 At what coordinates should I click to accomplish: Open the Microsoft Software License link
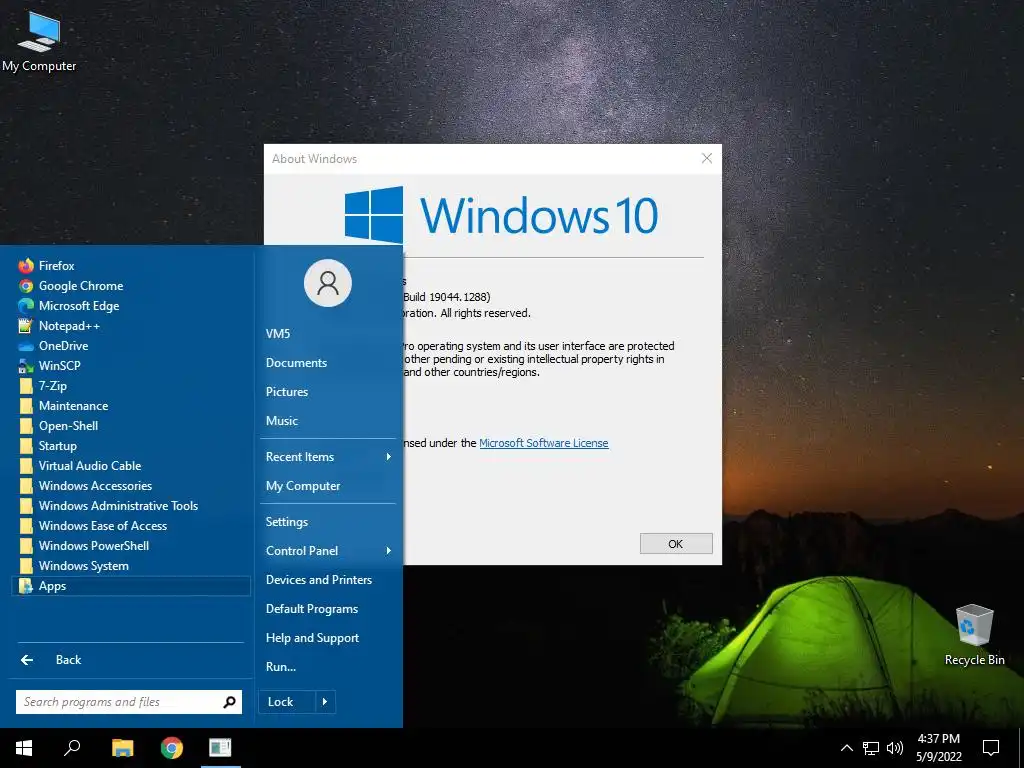pyautogui.click(x=543, y=443)
